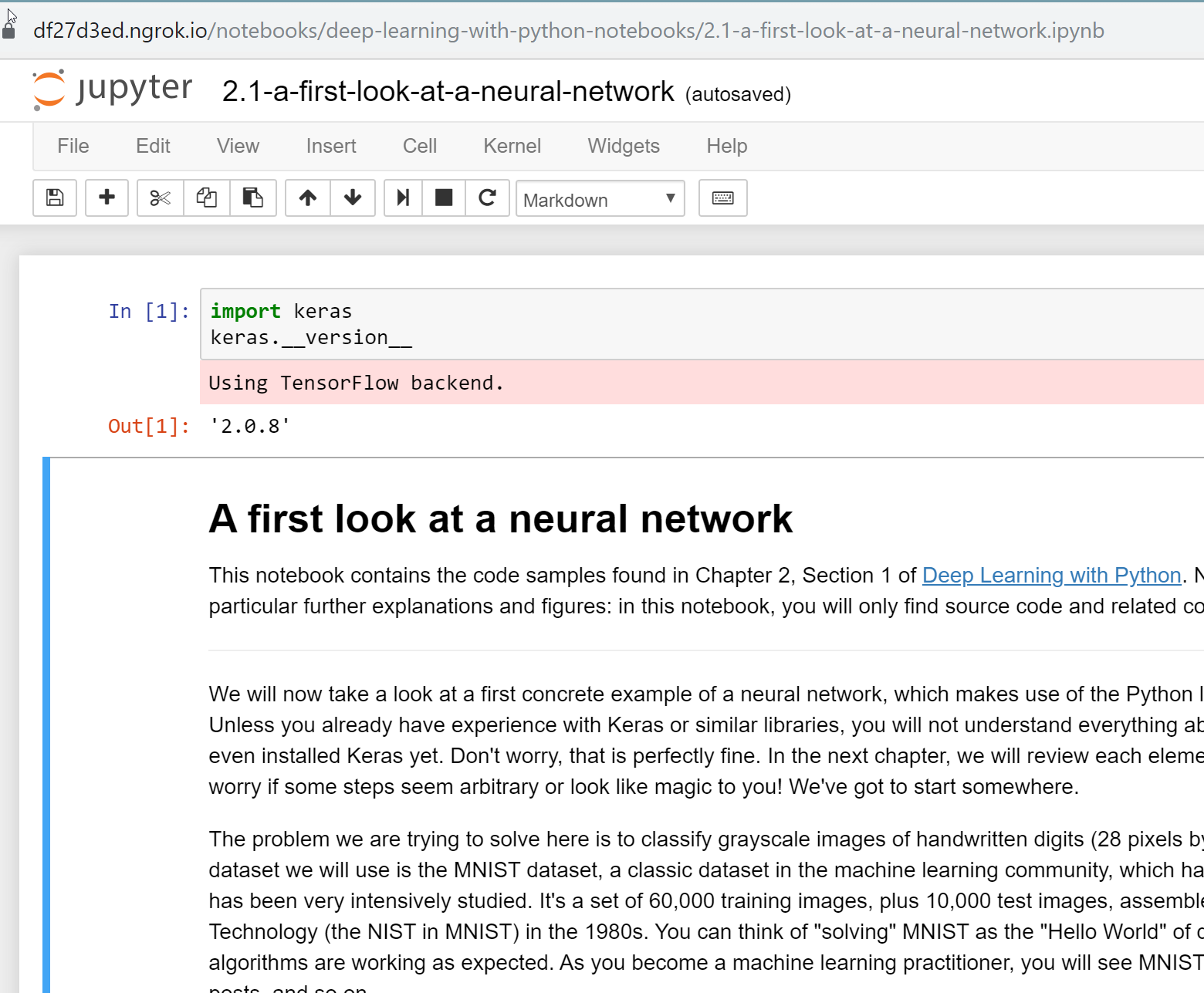The image size is (1204, 993).
Task: Click the Out[1]: prompt
Action: [x=149, y=426]
